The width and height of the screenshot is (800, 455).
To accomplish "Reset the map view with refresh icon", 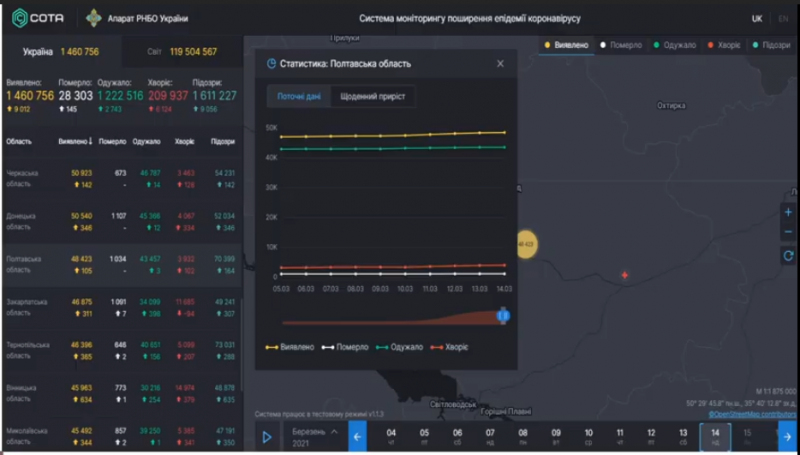I will (x=788, y=256).
